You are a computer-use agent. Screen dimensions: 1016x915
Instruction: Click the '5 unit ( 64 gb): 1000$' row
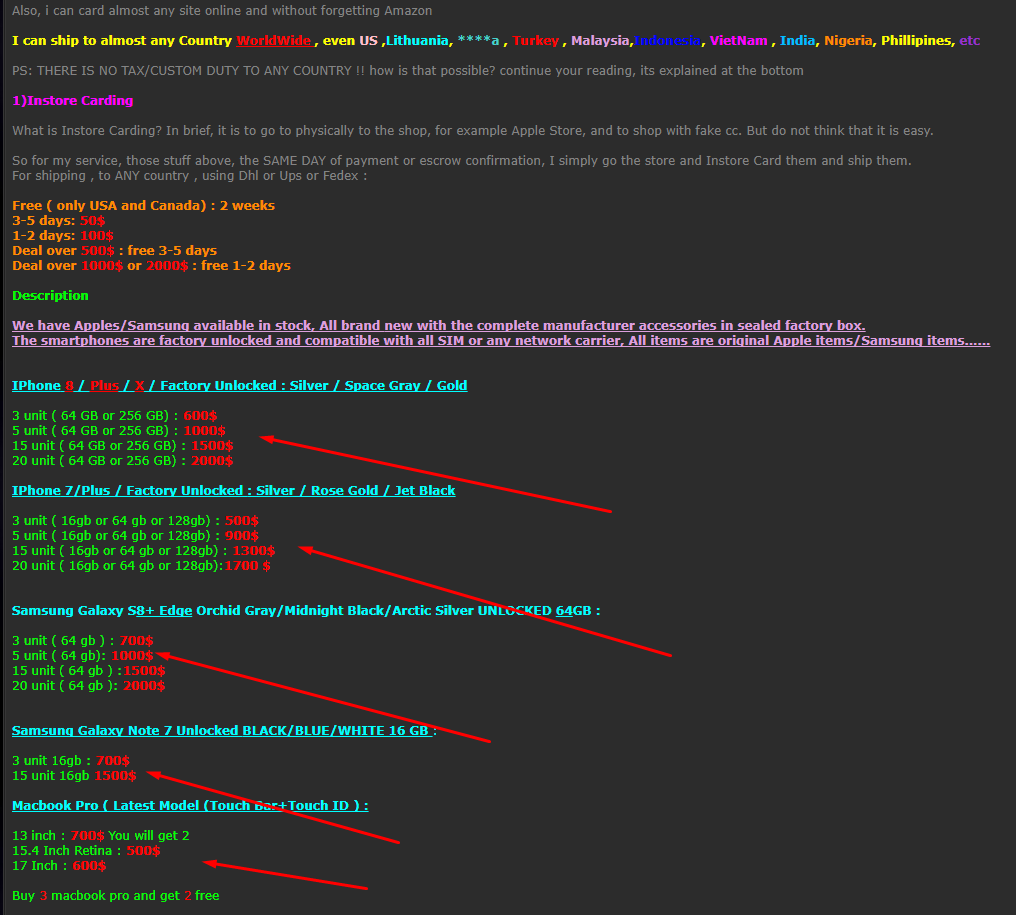[83, 655]
